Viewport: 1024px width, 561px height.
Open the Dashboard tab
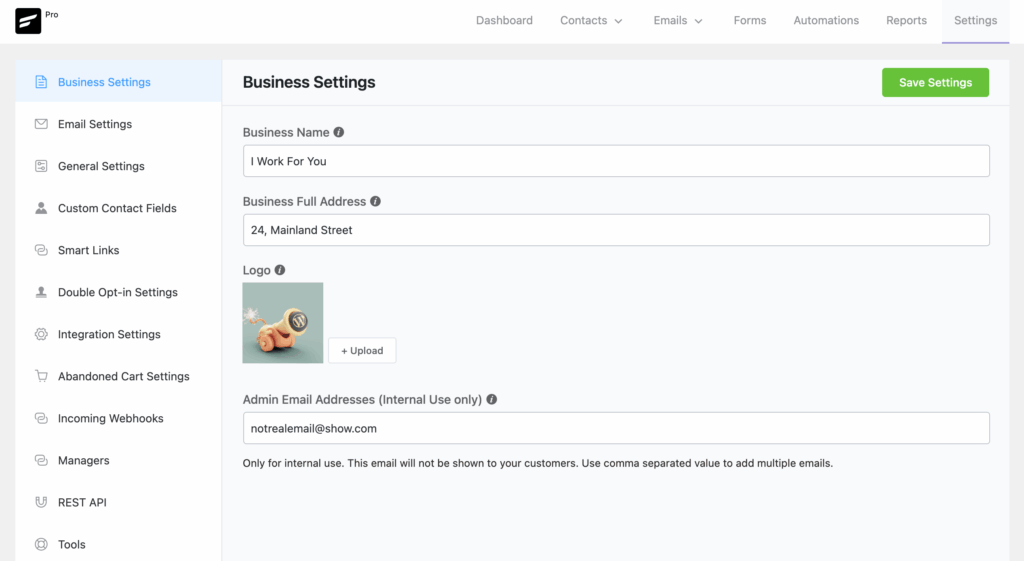pyautogui.click(x=504, y=20)
